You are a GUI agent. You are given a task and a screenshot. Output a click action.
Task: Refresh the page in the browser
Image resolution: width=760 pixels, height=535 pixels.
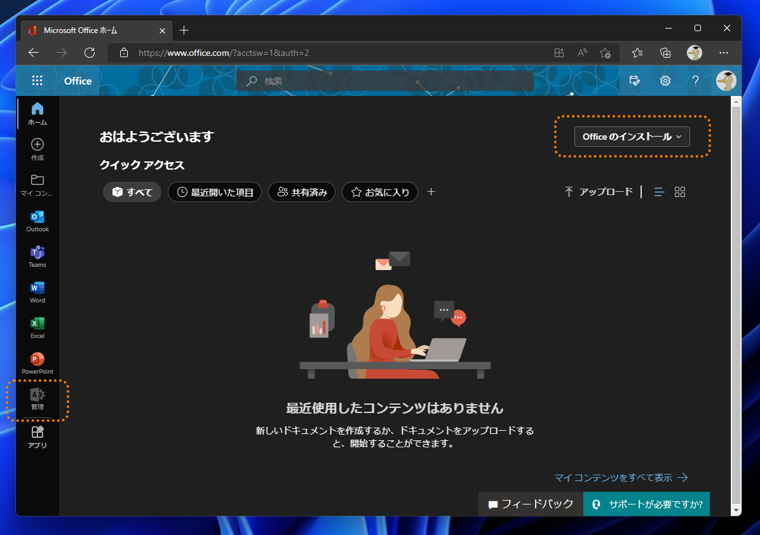[90, 52]
